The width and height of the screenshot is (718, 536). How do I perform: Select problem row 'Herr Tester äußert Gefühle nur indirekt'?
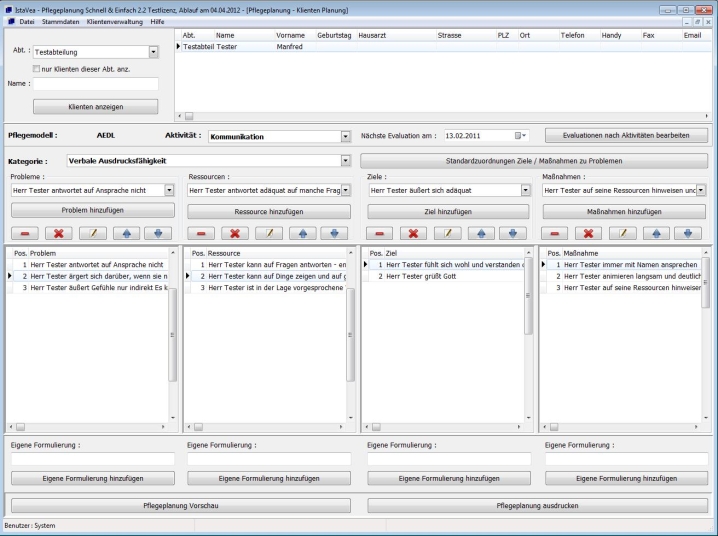click(x=98, y=287)
